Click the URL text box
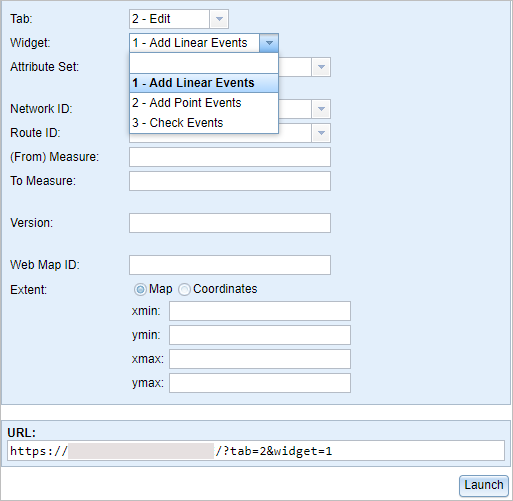 click(x=256, y=451)
